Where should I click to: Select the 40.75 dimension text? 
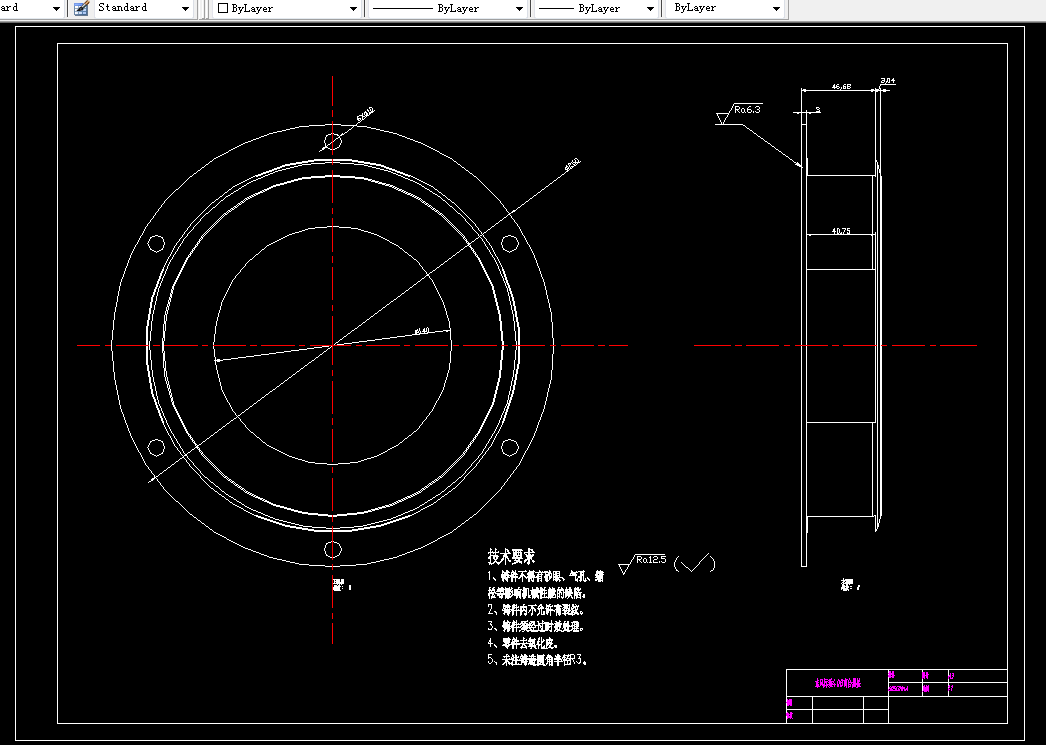841,231
